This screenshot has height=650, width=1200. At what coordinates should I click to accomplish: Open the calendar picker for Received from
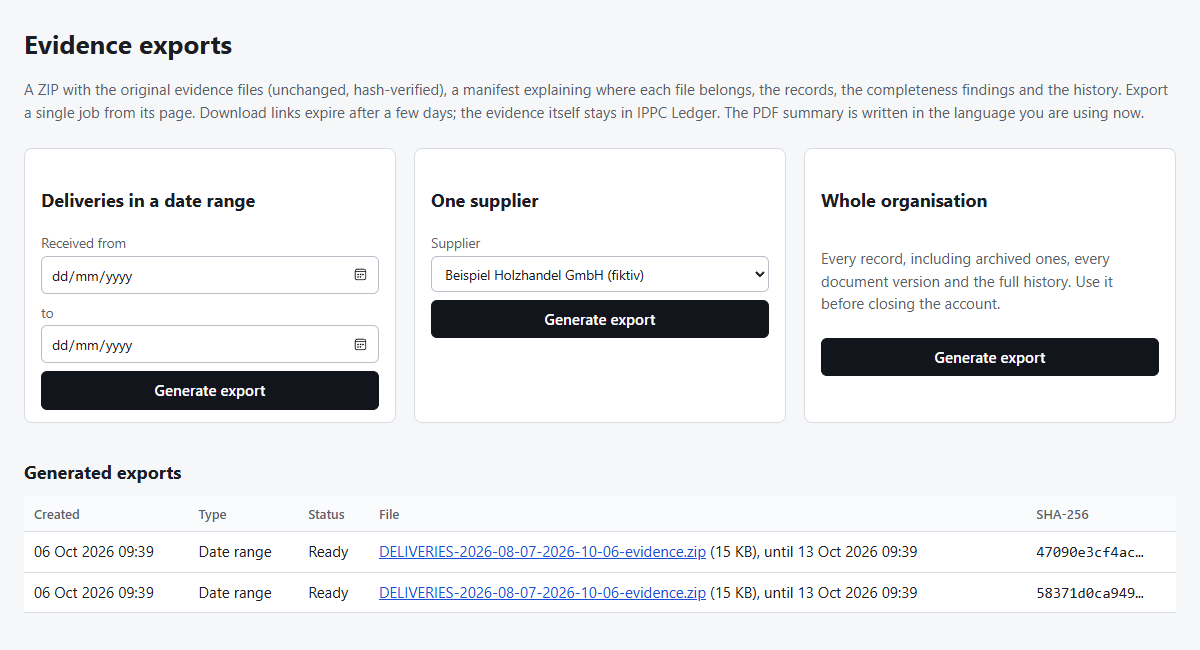pyautogui.click(x=360, y=275)
